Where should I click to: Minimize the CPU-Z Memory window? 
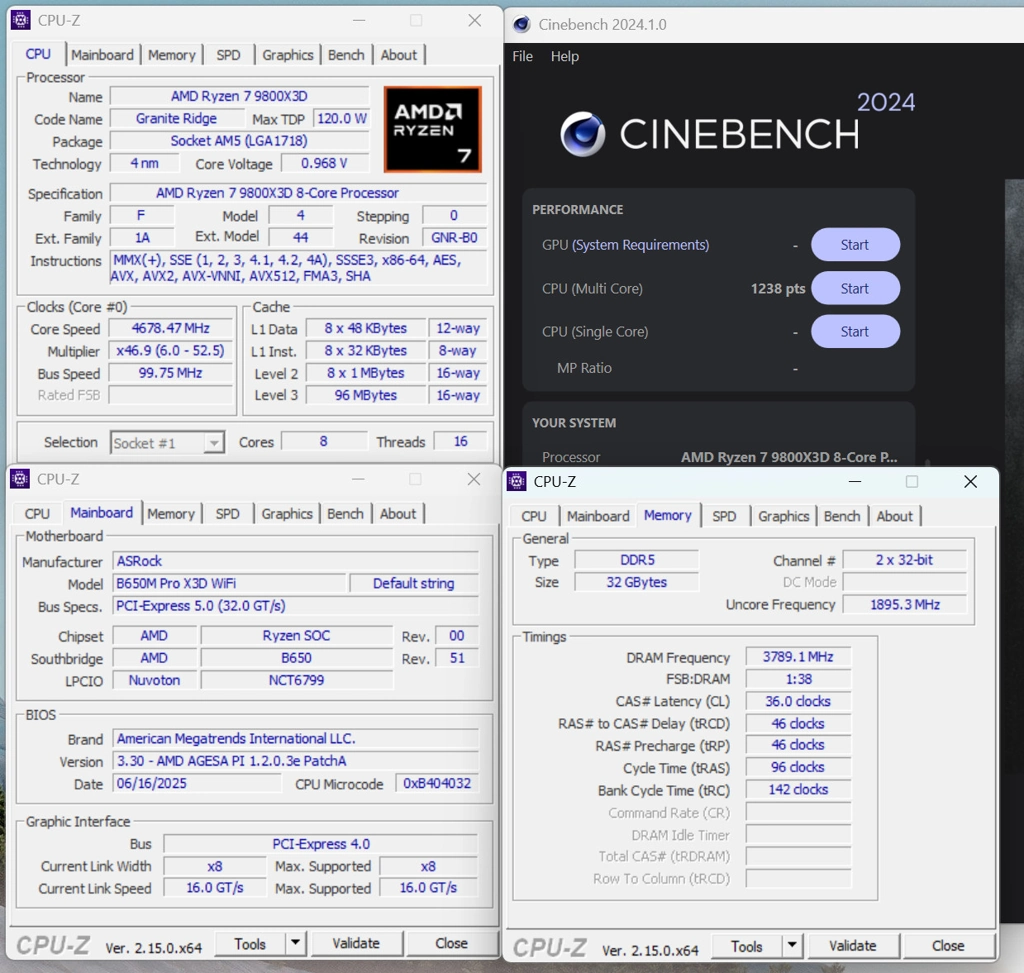pyautogui.click(x=855, y=482)
